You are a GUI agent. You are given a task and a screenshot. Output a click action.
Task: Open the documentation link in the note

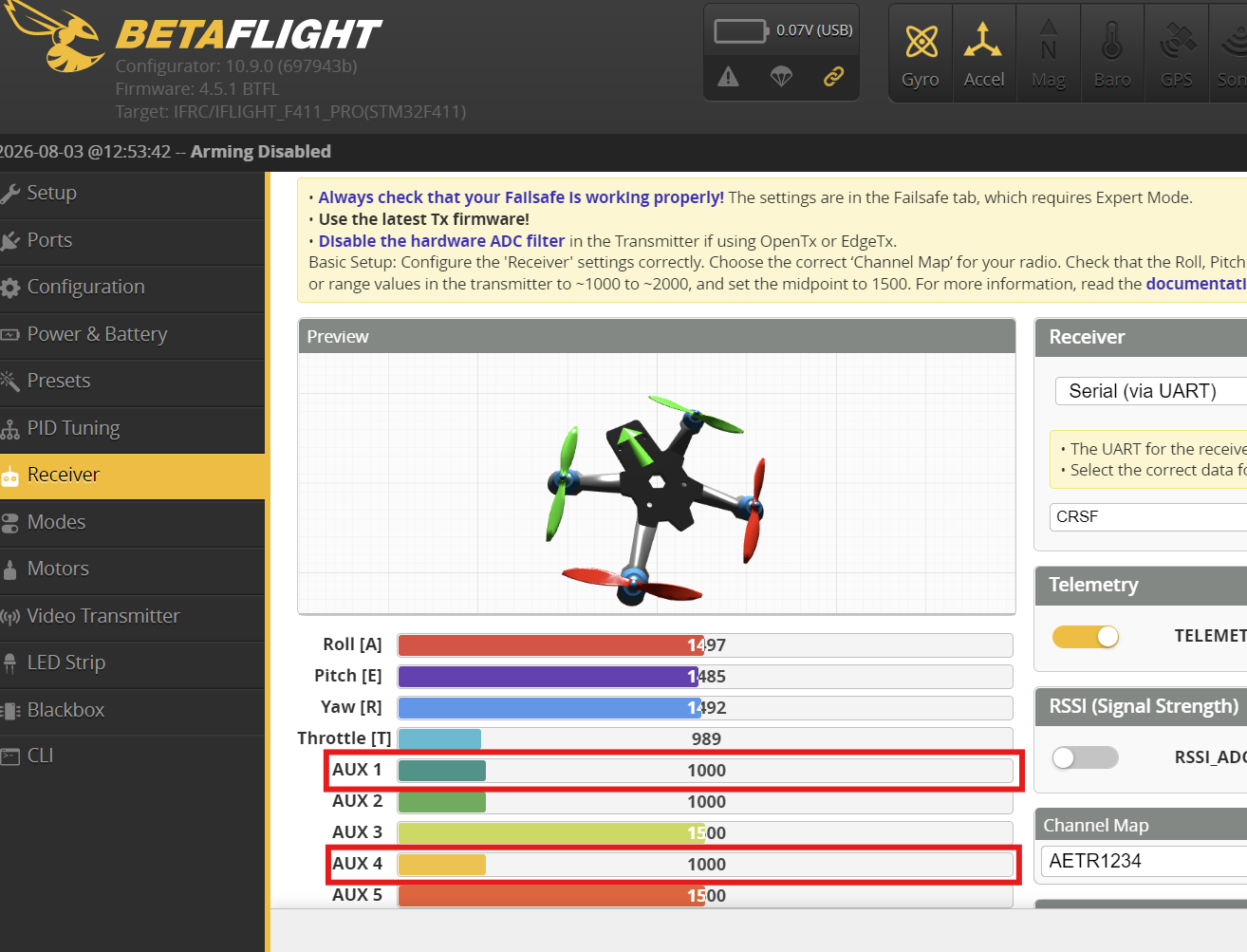pyautogui.click(x=1197, y=284)
